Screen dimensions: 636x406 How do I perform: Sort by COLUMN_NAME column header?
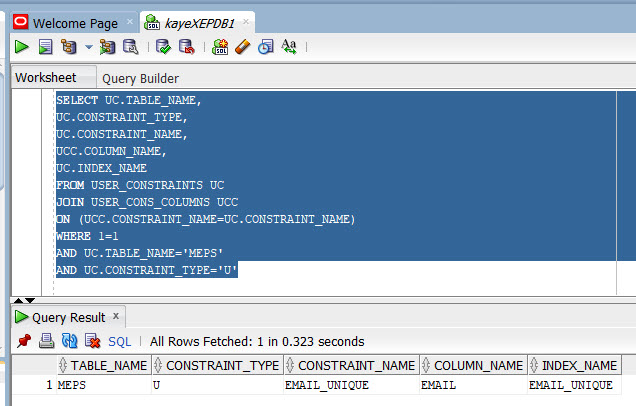click(x=473, y=365)
